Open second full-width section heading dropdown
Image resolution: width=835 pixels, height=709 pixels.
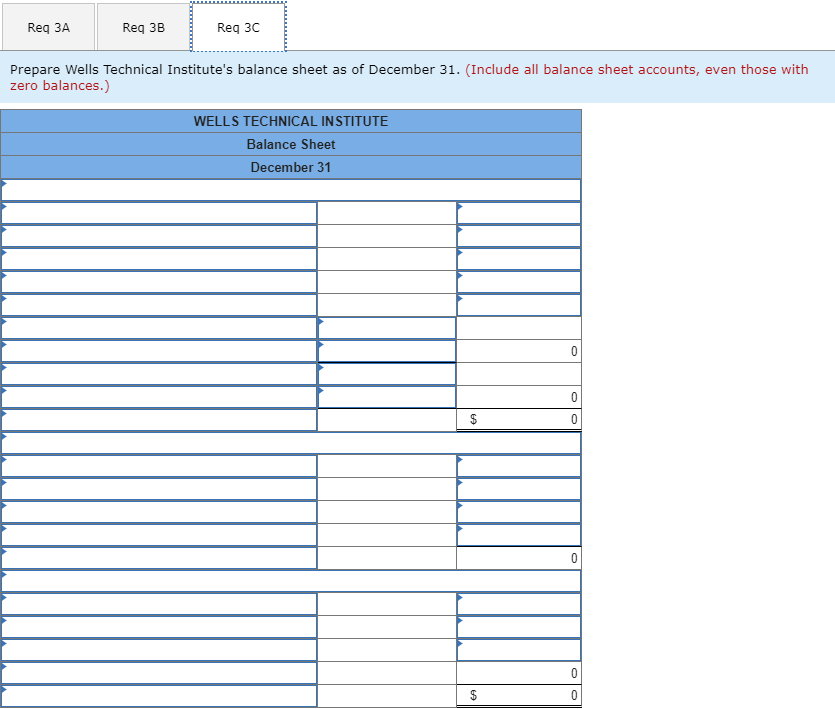pos(291,443)
